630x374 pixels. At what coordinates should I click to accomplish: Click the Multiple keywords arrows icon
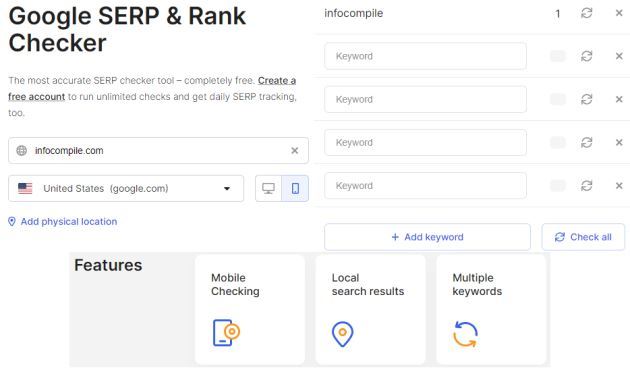[x=466, y=333]
